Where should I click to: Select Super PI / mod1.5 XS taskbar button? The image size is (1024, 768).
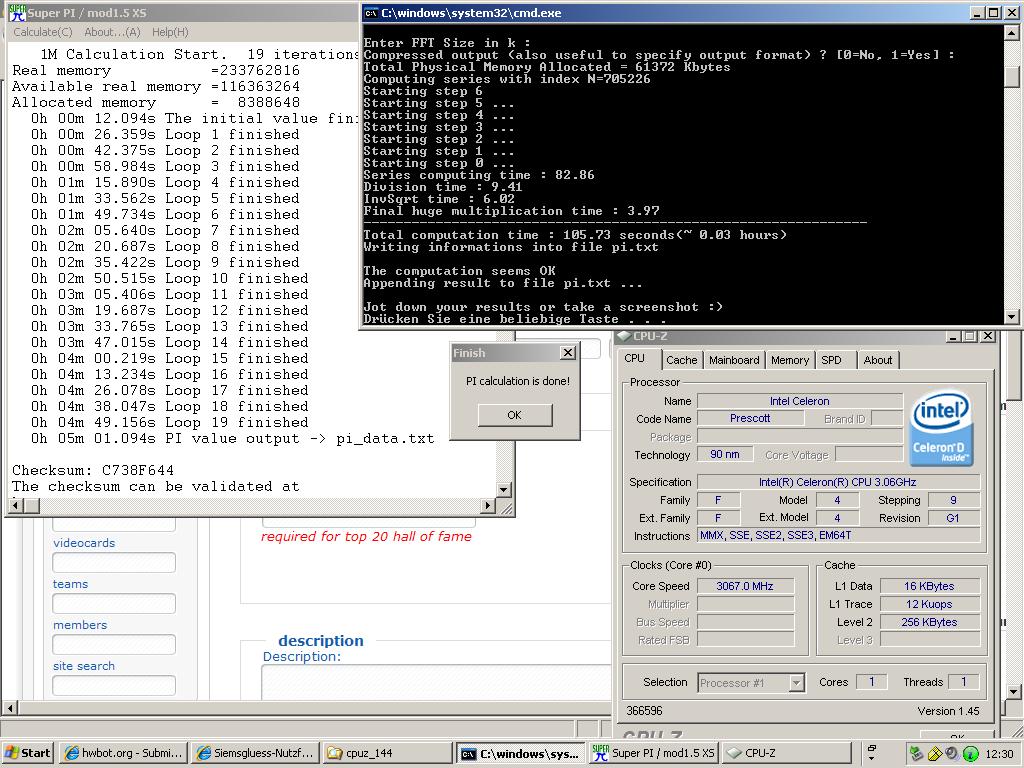[653, 753]
